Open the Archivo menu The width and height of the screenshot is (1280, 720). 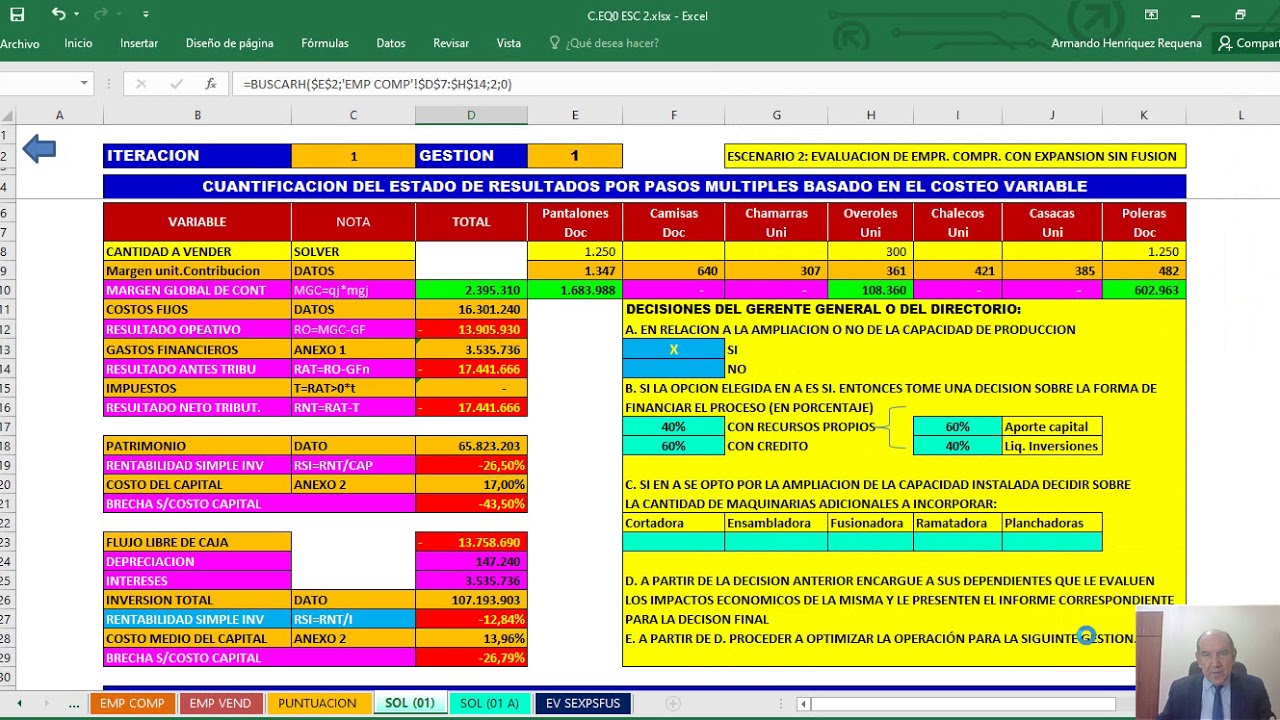20,44
